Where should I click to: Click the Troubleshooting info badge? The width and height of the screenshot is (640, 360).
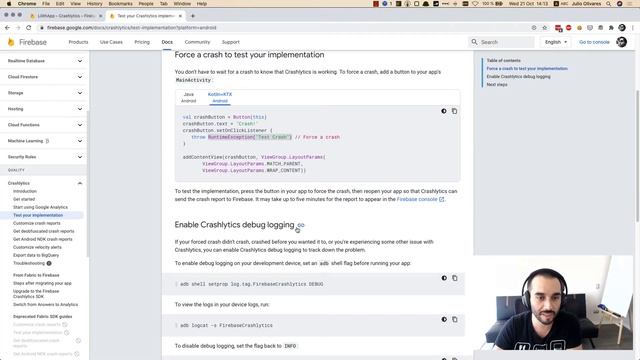click(x=49, y=263)
